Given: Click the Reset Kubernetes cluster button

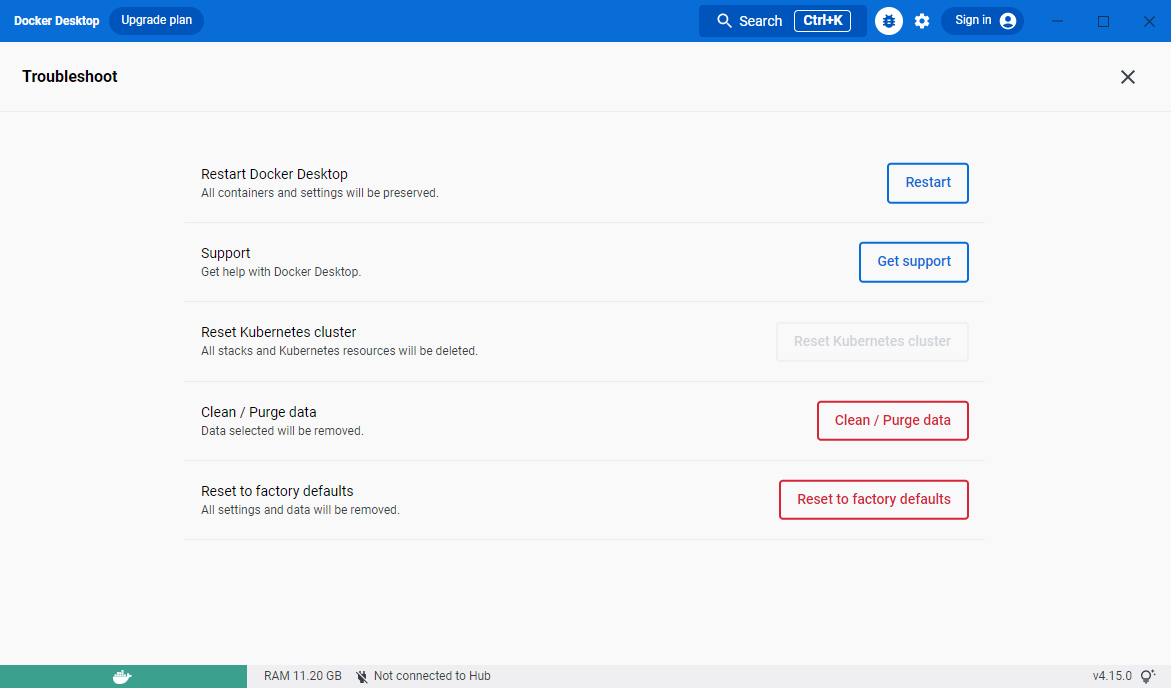Looking at the screenshot, I should tap(871, 341).
